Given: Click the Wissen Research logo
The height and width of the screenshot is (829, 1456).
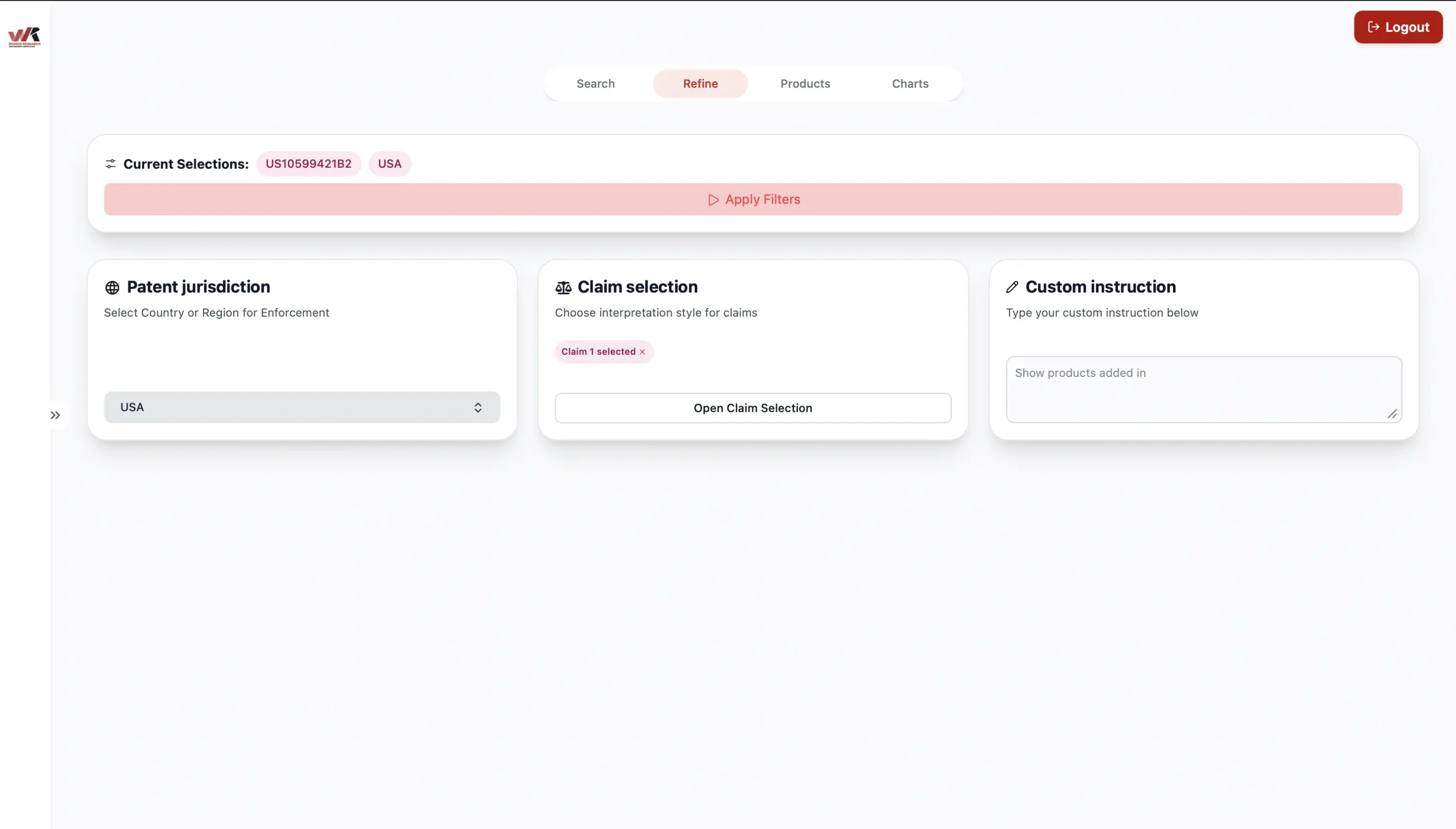Looking at the screenshot, I should pos(24,37).
